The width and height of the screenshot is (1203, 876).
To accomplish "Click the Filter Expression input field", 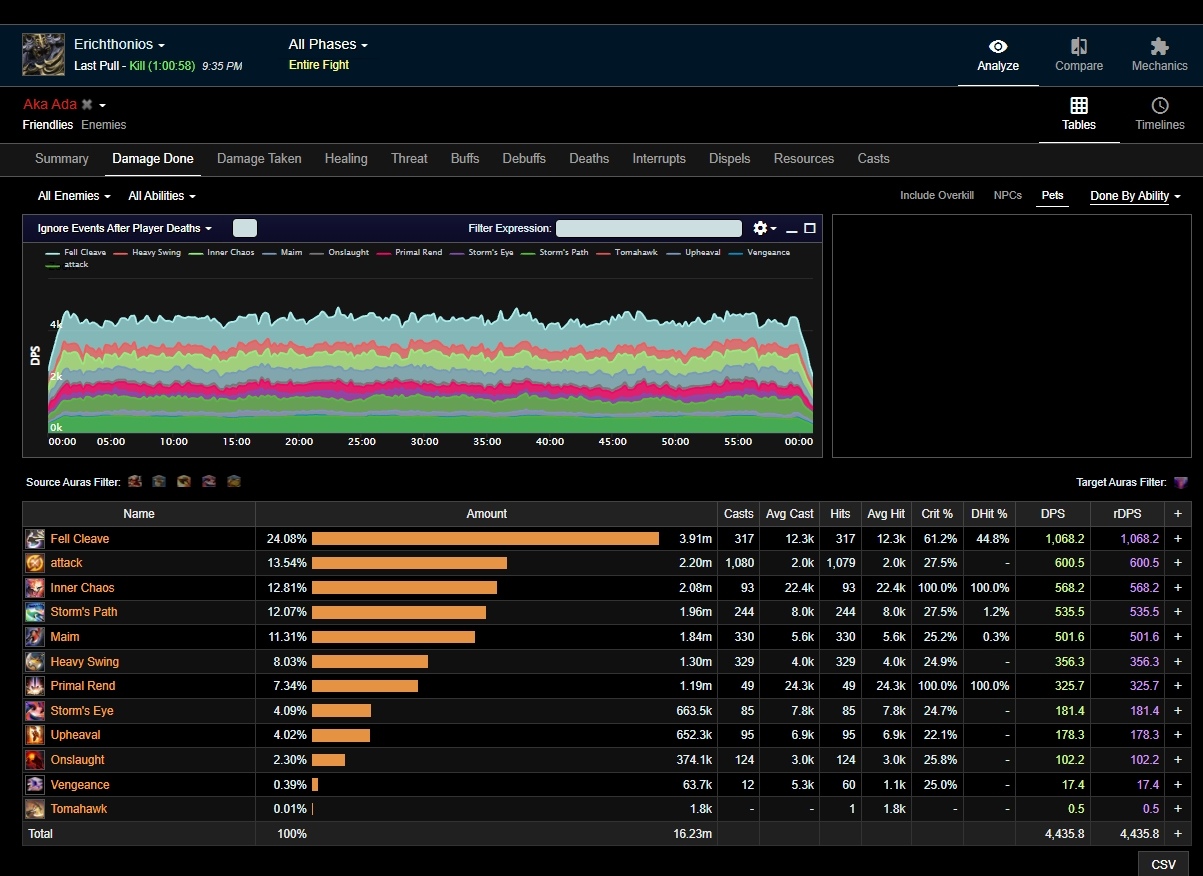I will coord(648,228).
